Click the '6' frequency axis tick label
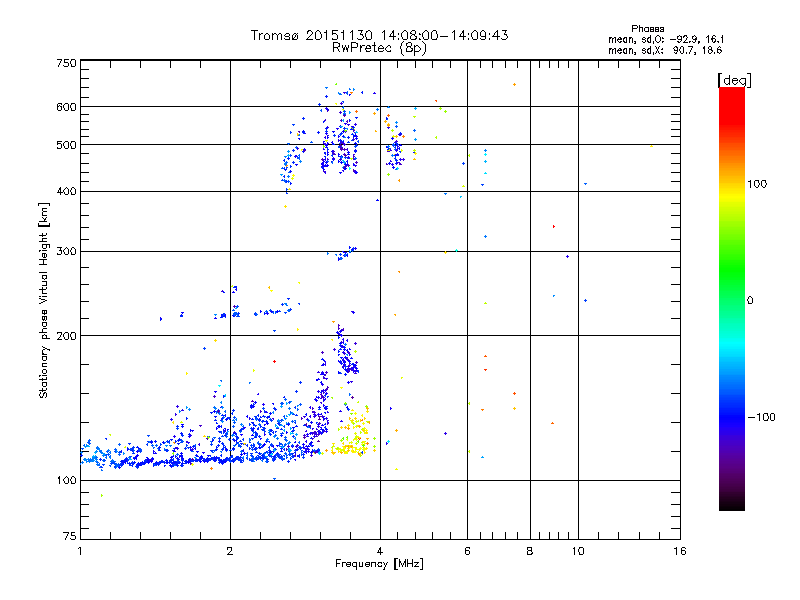Screen dimensions: 800x600 [467, 551]
